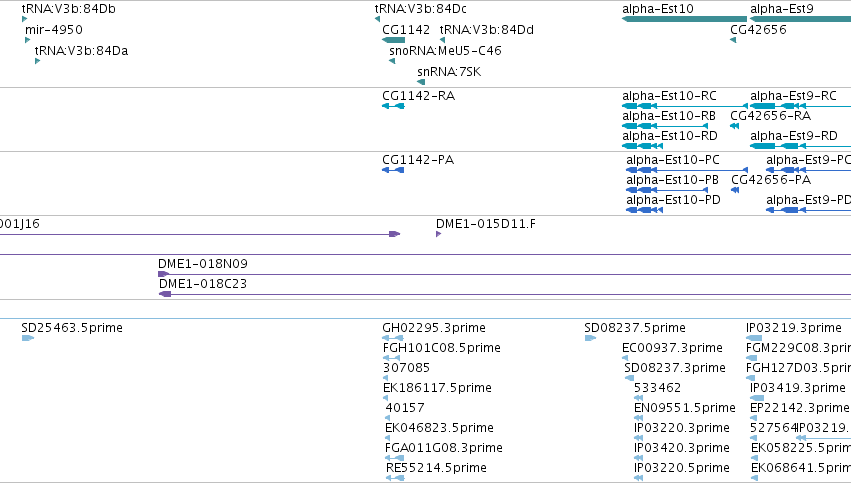Click the DME1-015D11.F clone label
851x483 pixels.
coord(486,224)
